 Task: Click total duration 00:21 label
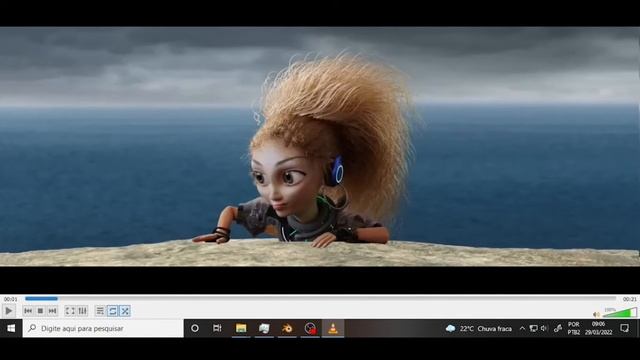pos(629,299)
